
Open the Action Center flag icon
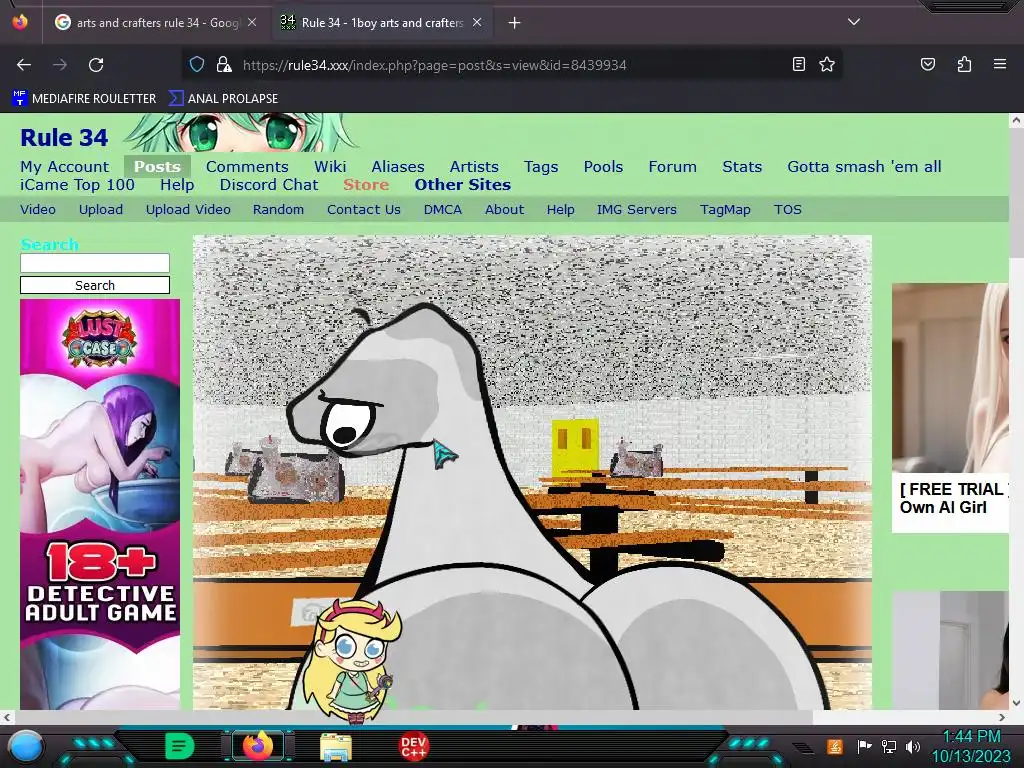(x=864, y=746)
